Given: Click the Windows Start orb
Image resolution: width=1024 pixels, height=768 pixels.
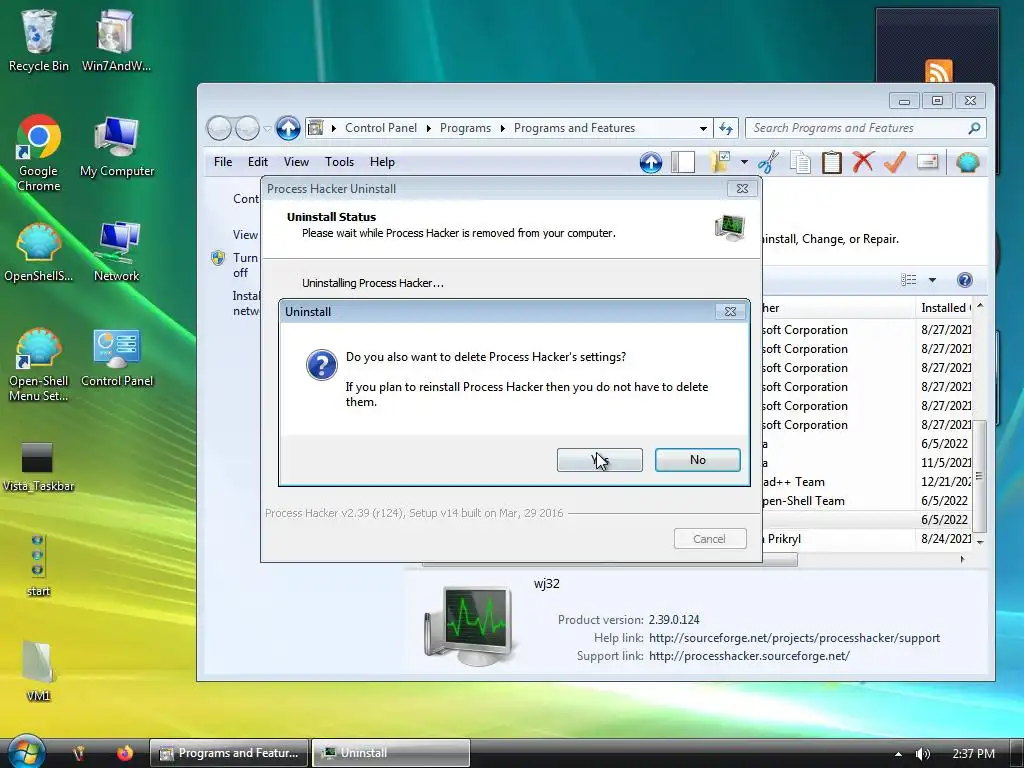Looking at the screenshot, I should point(25,751).
